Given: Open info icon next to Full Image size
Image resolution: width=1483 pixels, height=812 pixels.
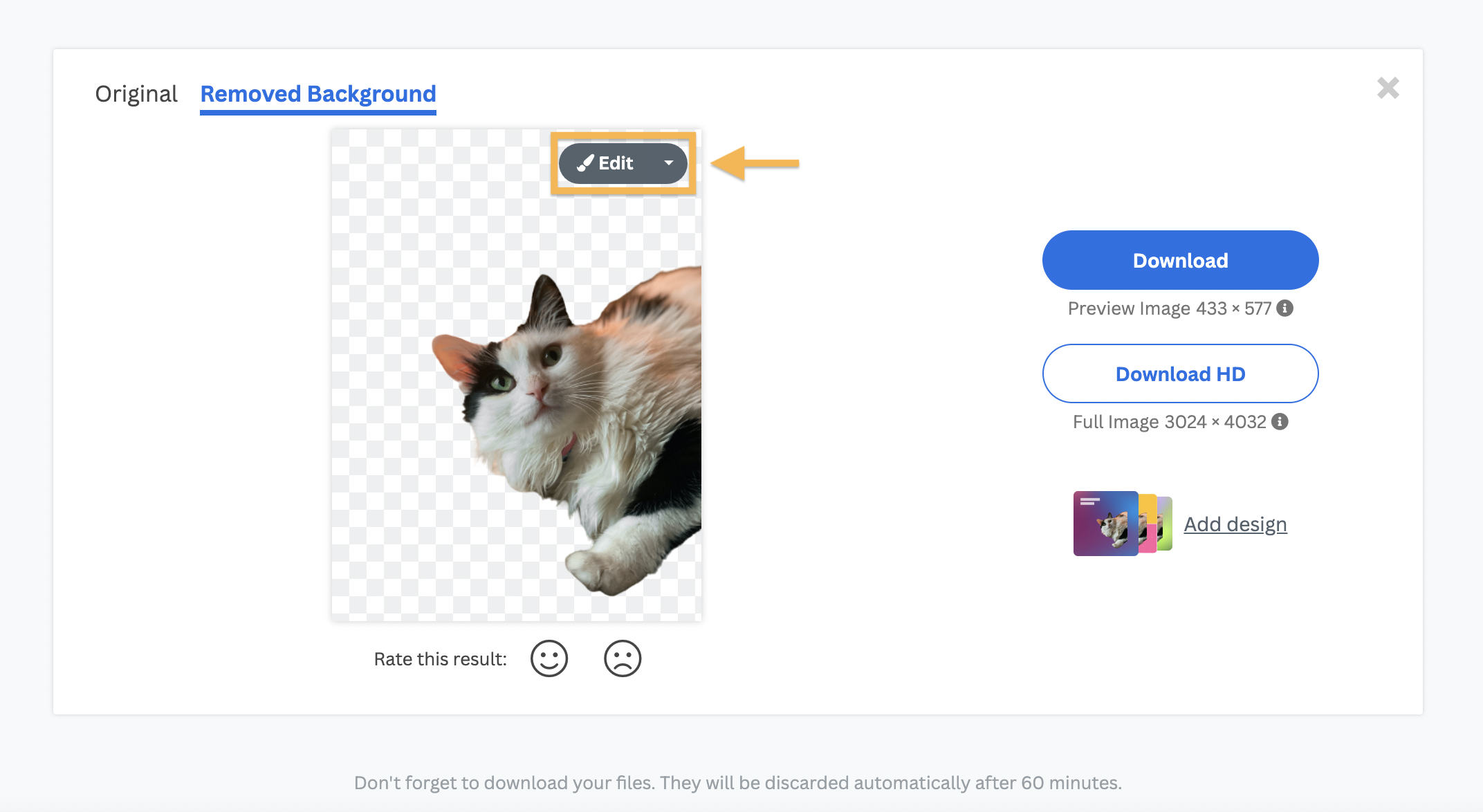Looking at the screenshot, I should click(1280, 421).
